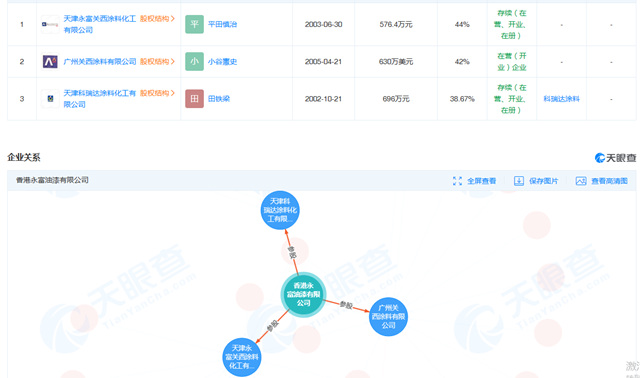Click share ratio 38.67%
Screen dimensions: 640x378
(x=462, y=99)
